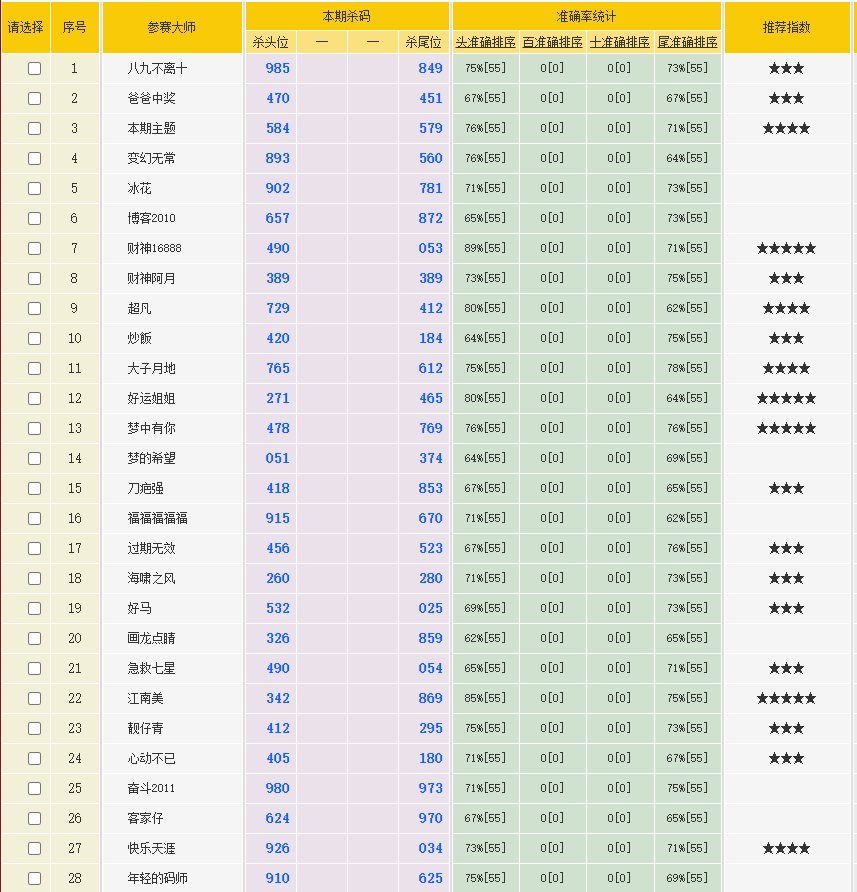Click the master name 博客2010

coord(152,218)
